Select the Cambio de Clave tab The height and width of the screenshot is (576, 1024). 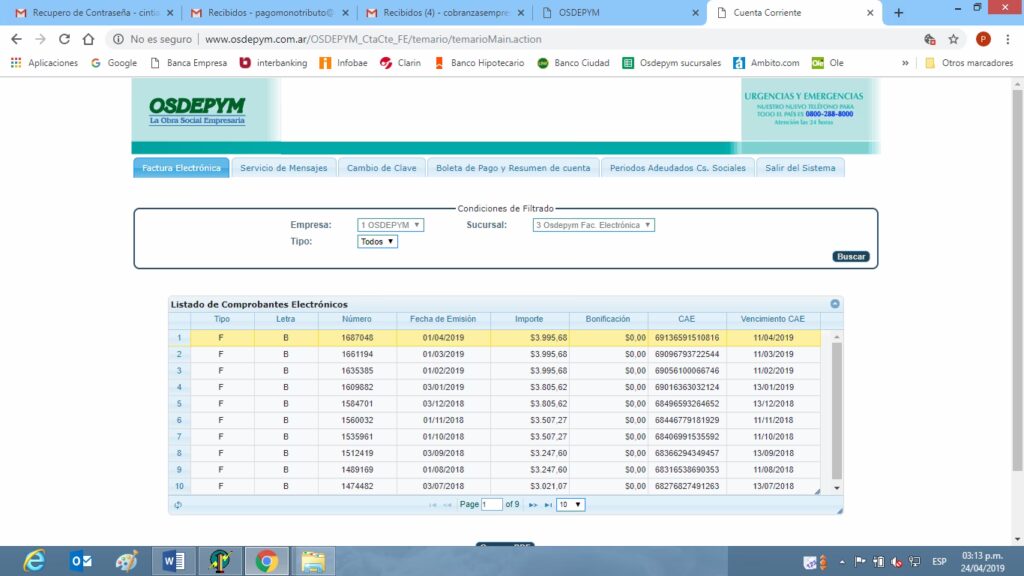[x=382, y=168]
